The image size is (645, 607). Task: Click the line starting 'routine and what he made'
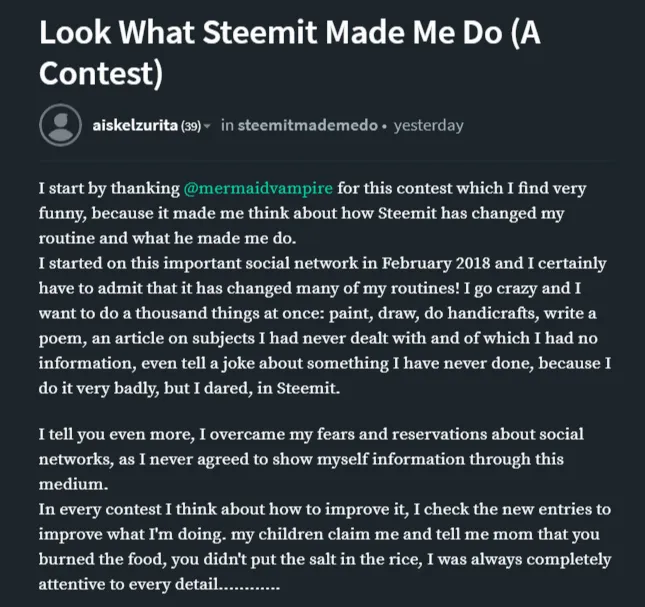[x=167, y=238]
